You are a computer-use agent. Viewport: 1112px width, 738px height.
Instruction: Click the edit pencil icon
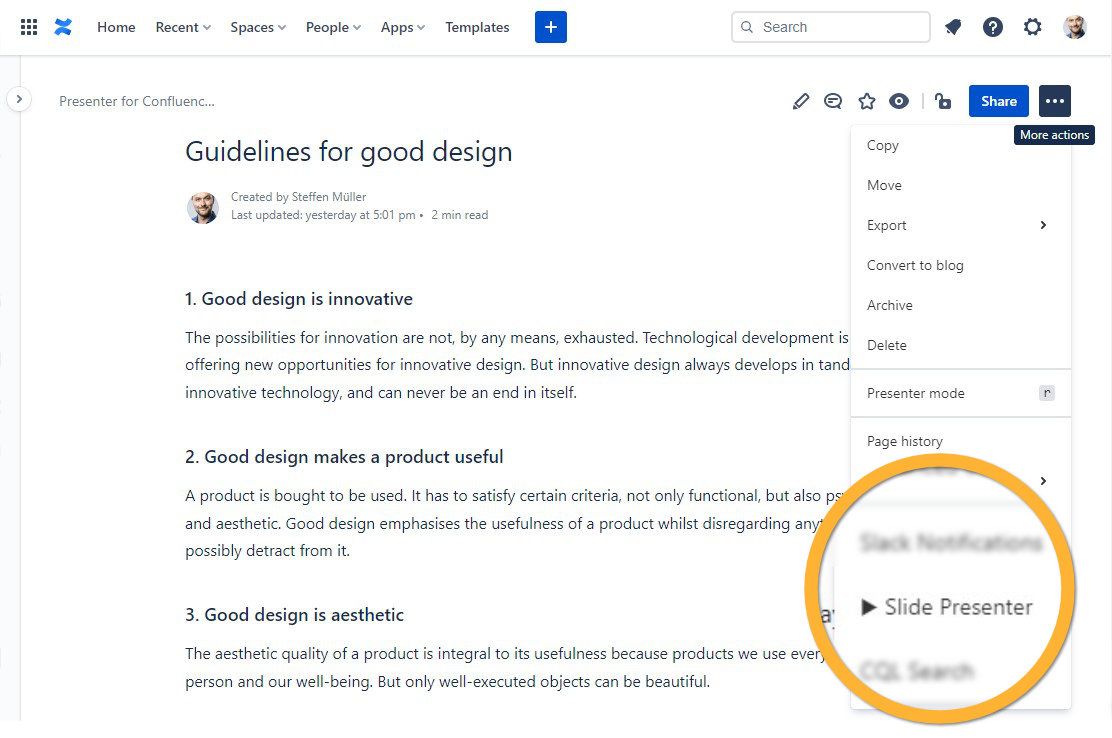800,101
